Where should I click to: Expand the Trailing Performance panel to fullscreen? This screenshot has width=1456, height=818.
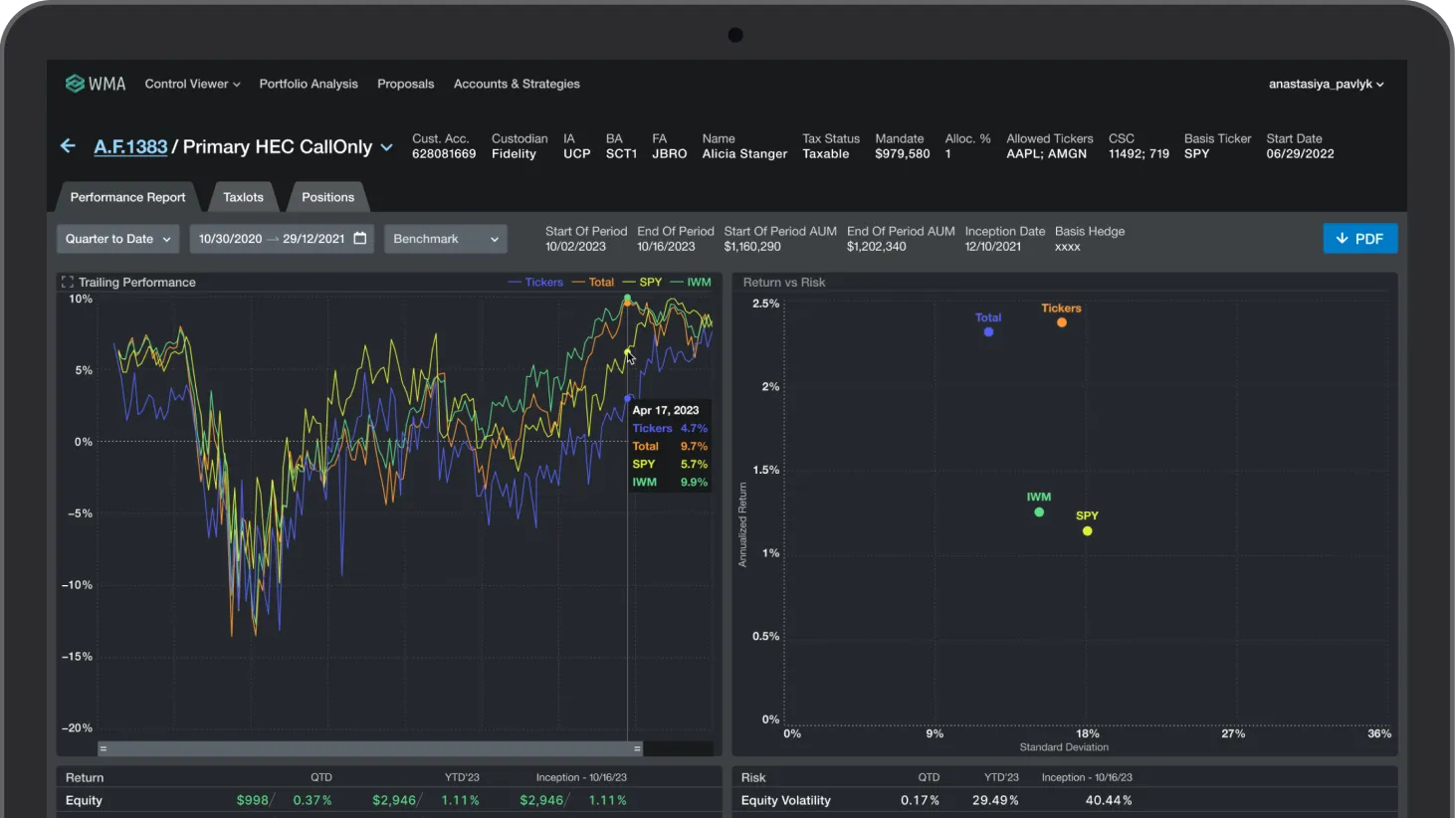(66, 282)
